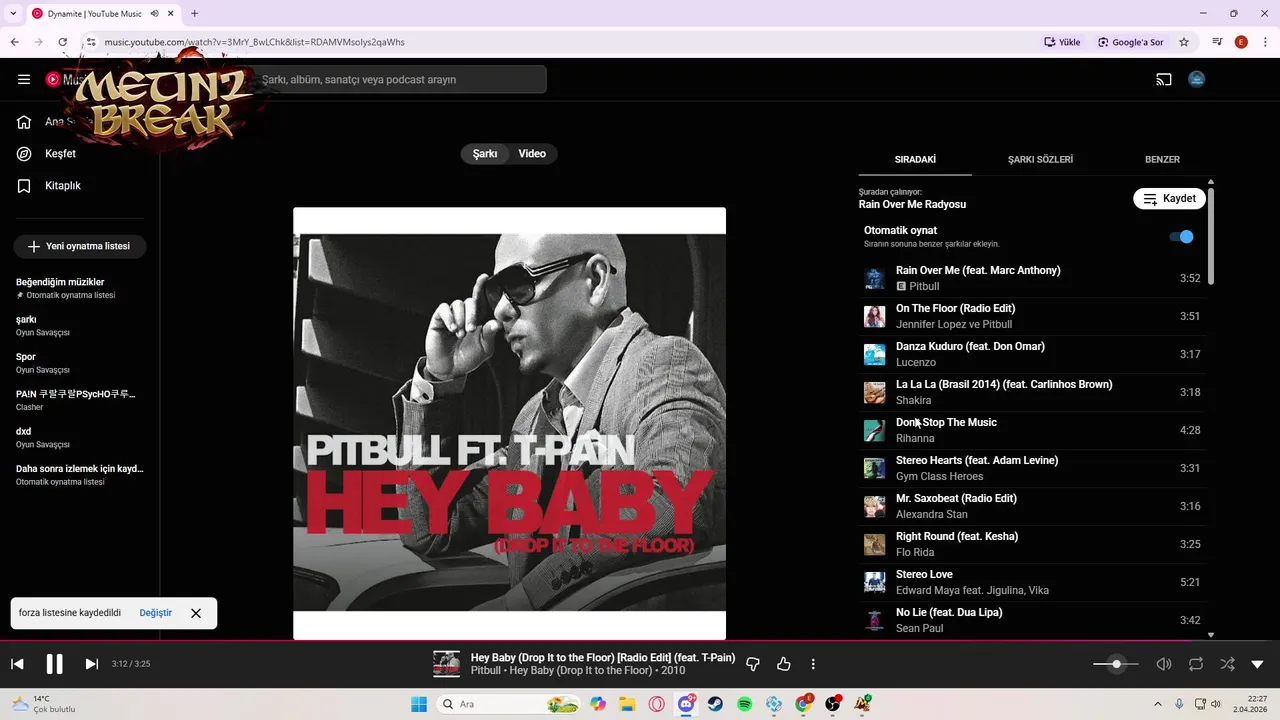Screen dimensions: 1280x720
Task: Open the Chrome three-dot menu
Action: pyautogui.click(x=1264, y=42)
